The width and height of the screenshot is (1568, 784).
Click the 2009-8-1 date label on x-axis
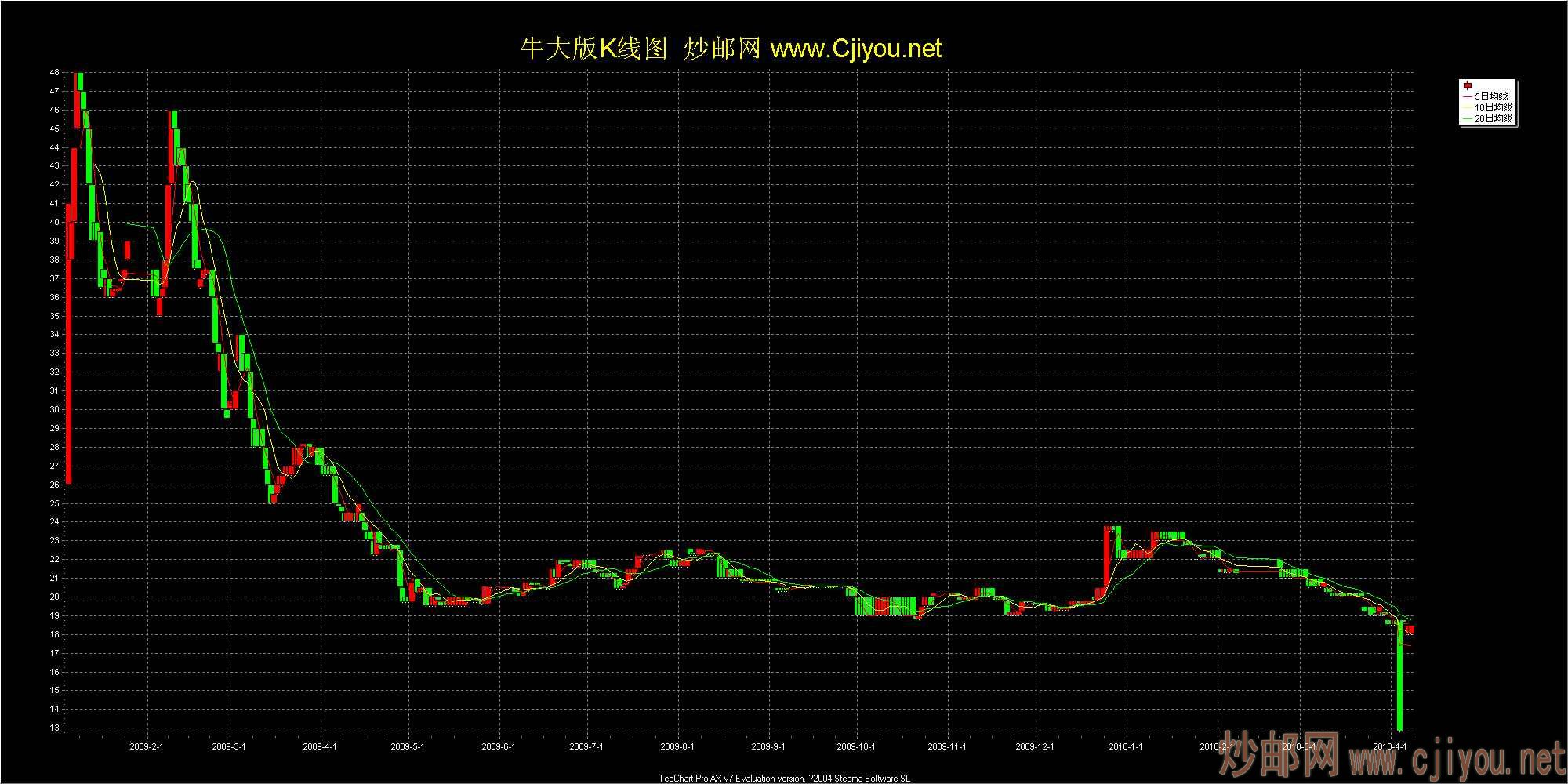click(679, 746)
